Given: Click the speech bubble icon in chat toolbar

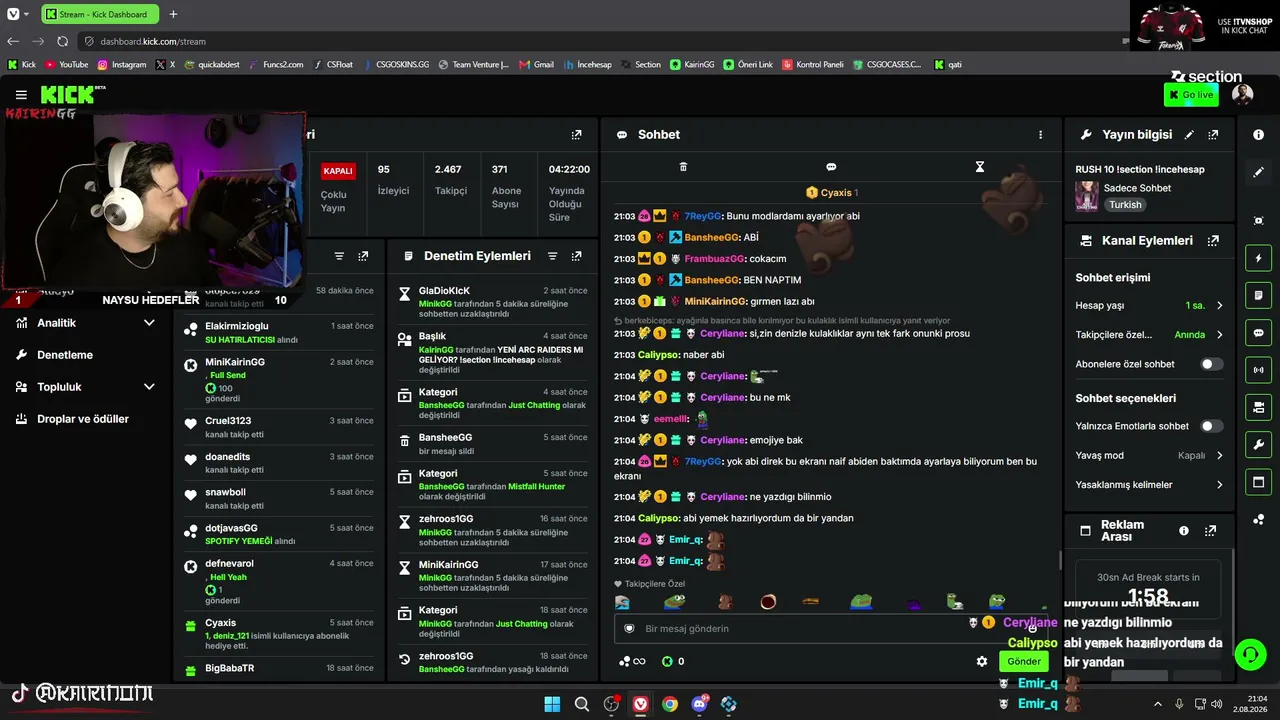Looking at the screenshot, I should click(x=831, y=167).
